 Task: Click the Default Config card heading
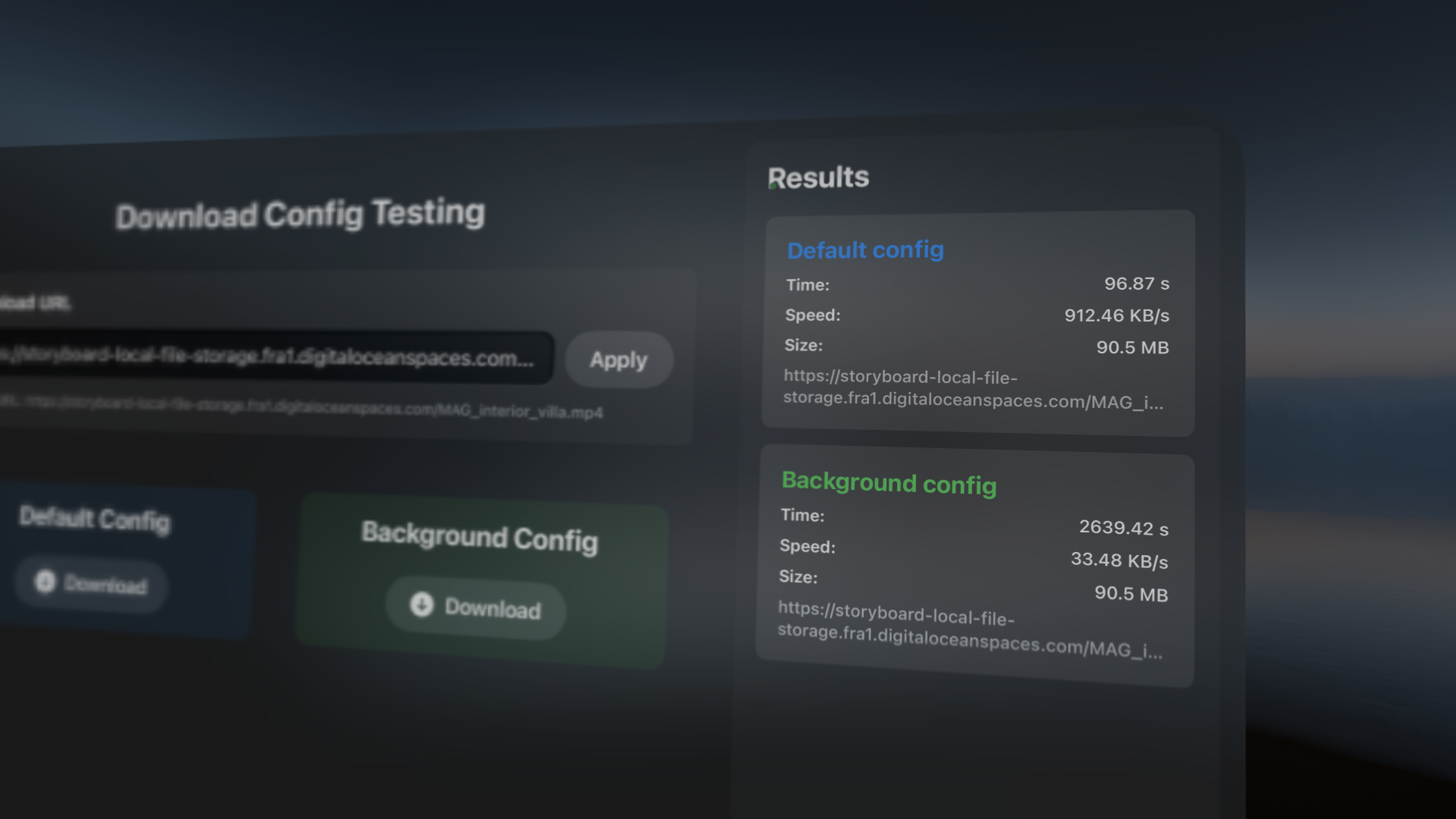click(x=95, y=519)
